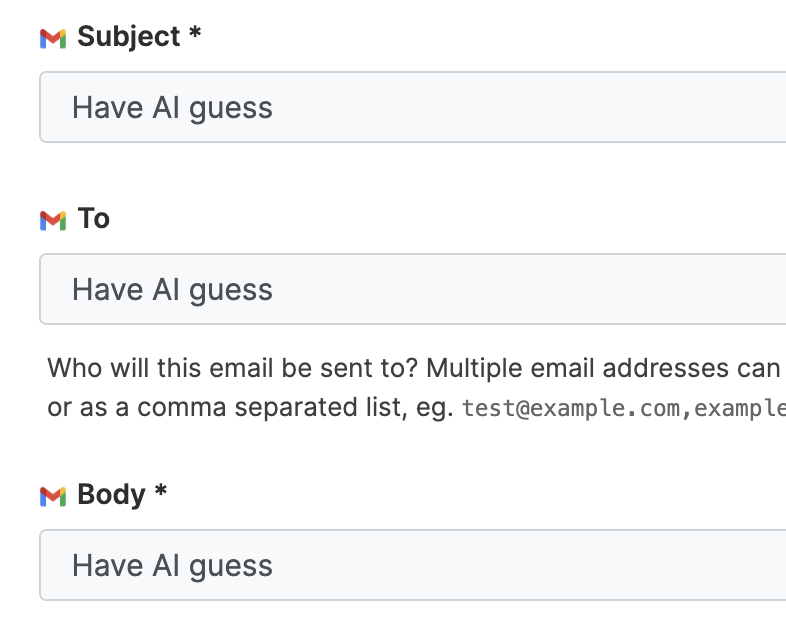
Task: Focus the Body input field
Action: click(x=413, y=565)
